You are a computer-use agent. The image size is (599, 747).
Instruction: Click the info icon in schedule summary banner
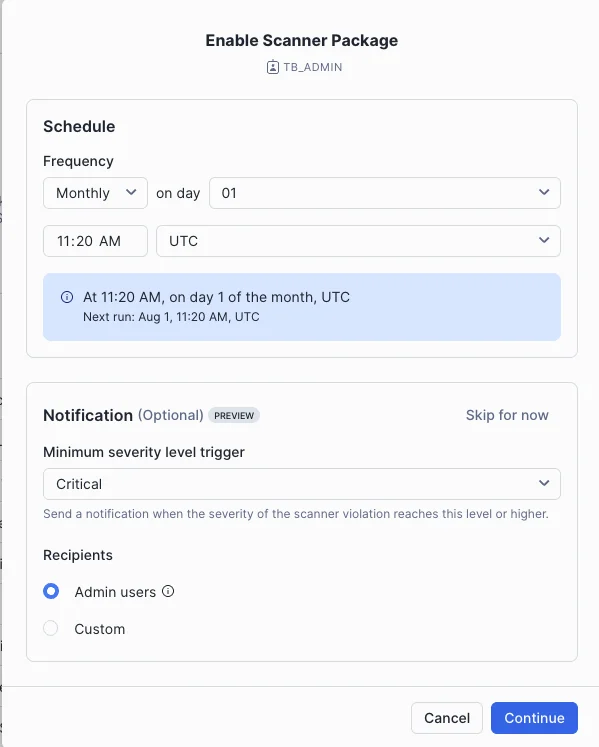[x=67, y=297]
